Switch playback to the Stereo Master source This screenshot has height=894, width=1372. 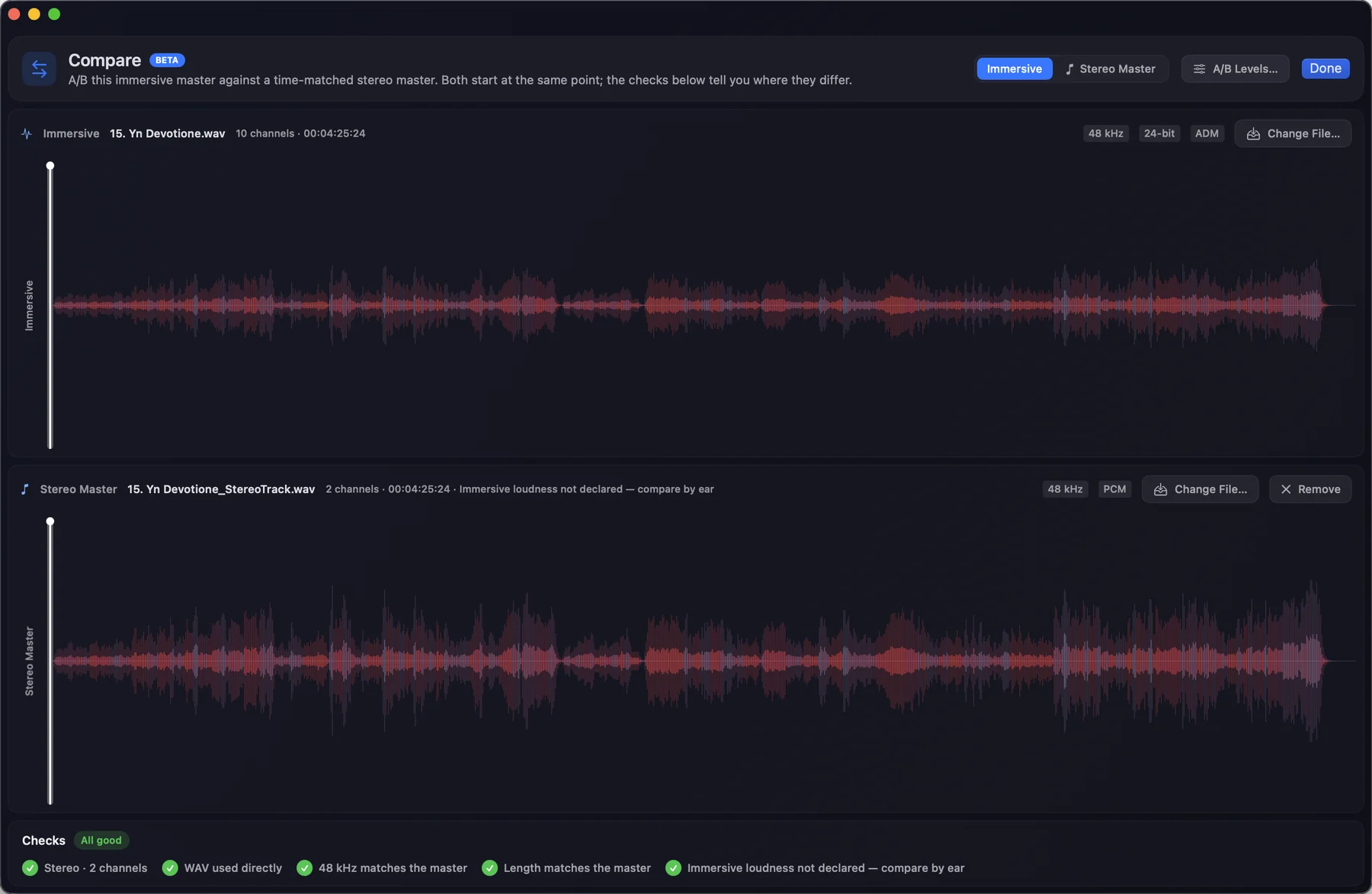[1111, 69]
